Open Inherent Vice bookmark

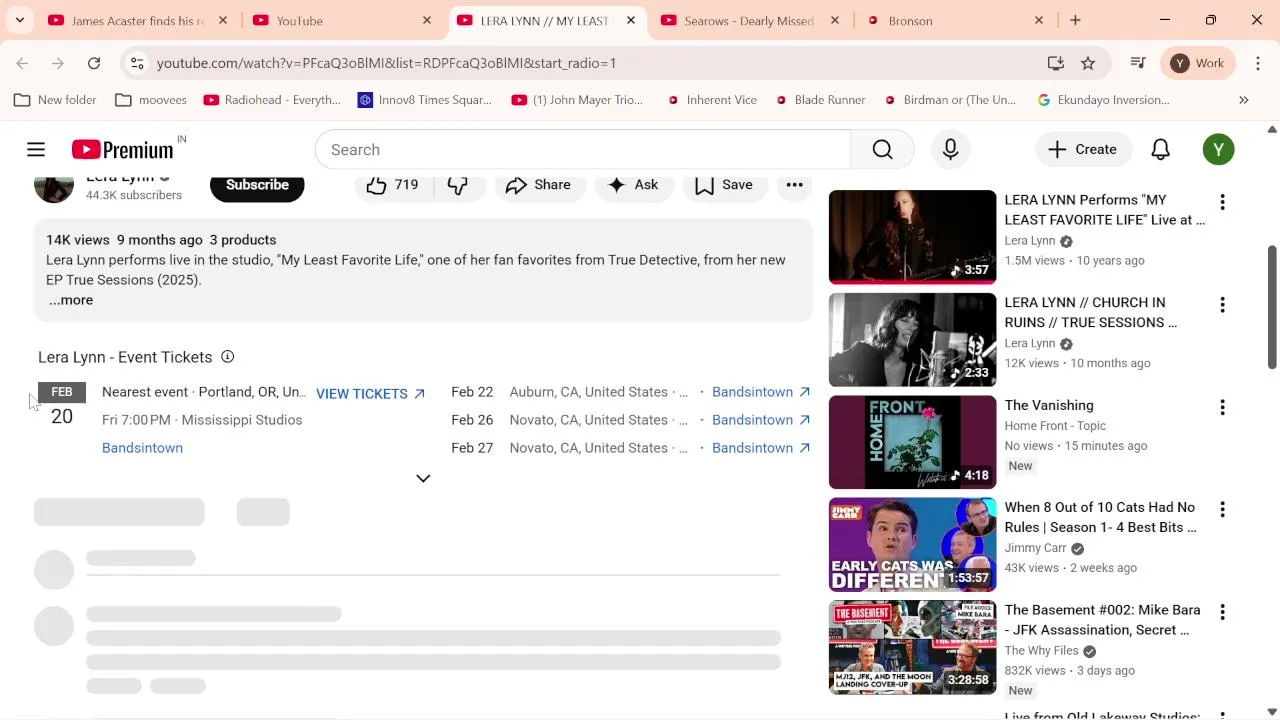click(x=712, y=100)
